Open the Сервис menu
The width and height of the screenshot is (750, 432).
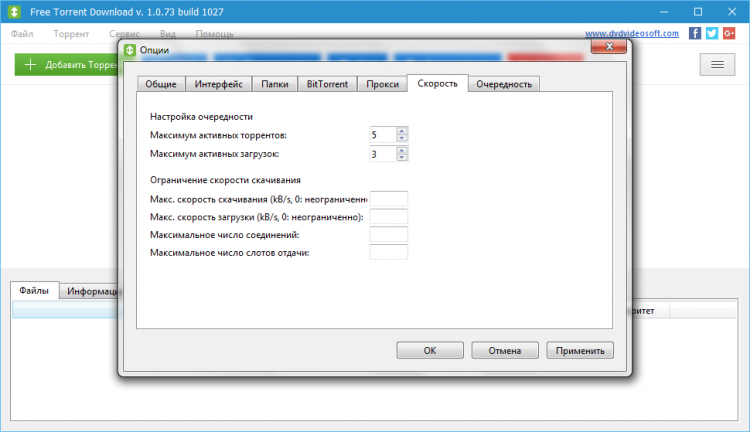(x=124, y=34)
